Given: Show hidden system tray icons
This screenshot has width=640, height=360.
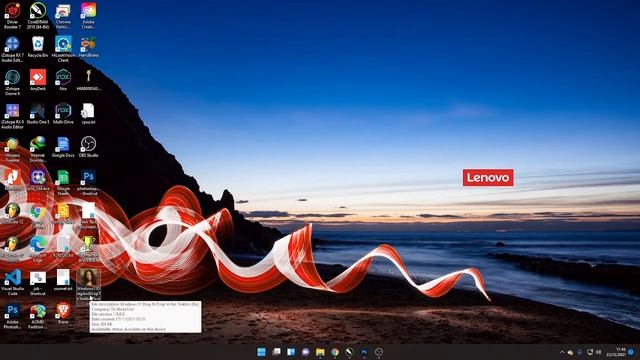Looking at the screenshot, I should tap(562, 352).
